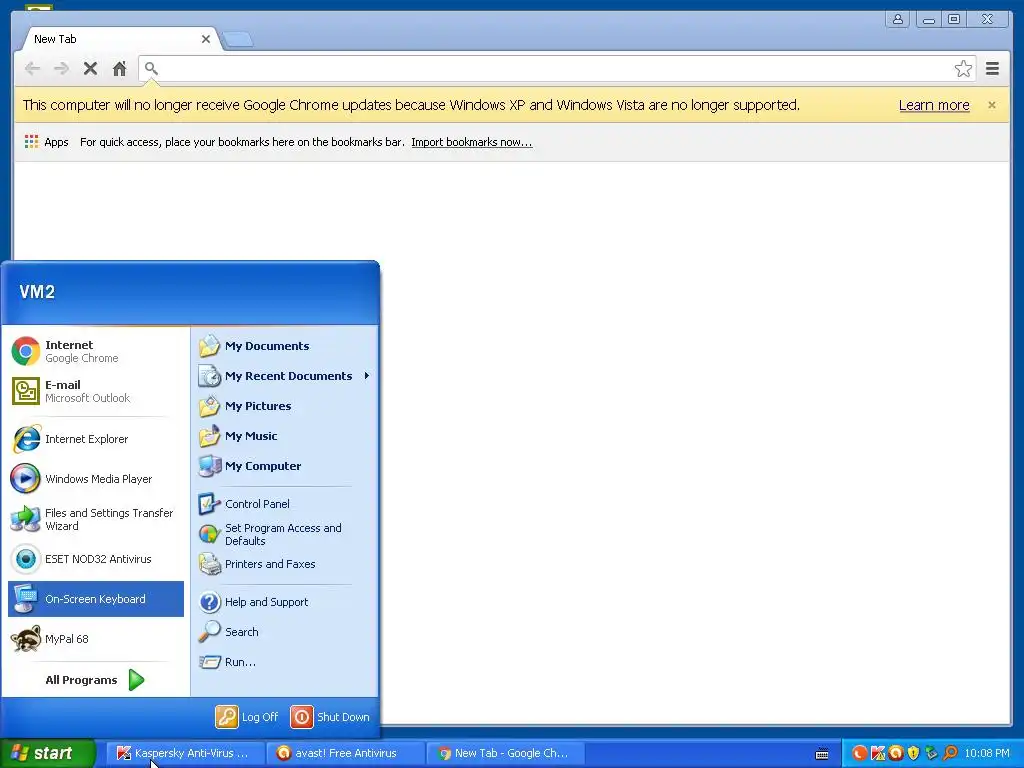This screenshot has height=768, width=1024.
Task: Open ESET NOD32 Antivirus
Action: click(x=96, y=559)
